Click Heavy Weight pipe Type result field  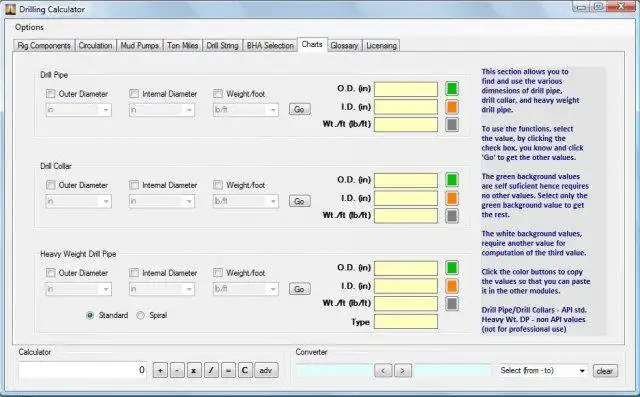click(406, 322)
